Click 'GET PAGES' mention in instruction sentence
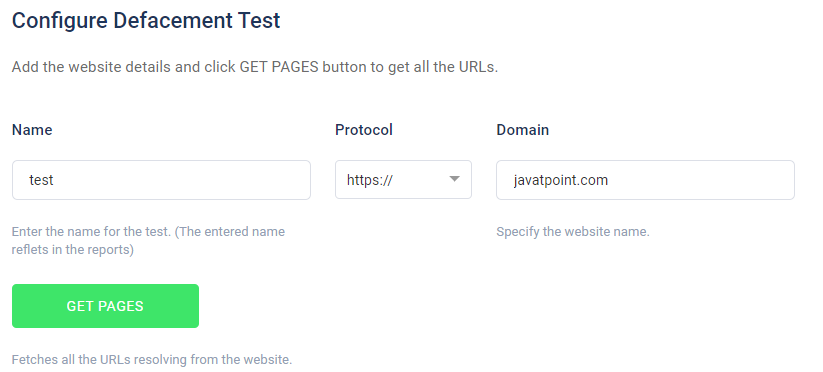The height and width of the screenshot is (372, 823). pyautogui.click(x=279, y=68)
